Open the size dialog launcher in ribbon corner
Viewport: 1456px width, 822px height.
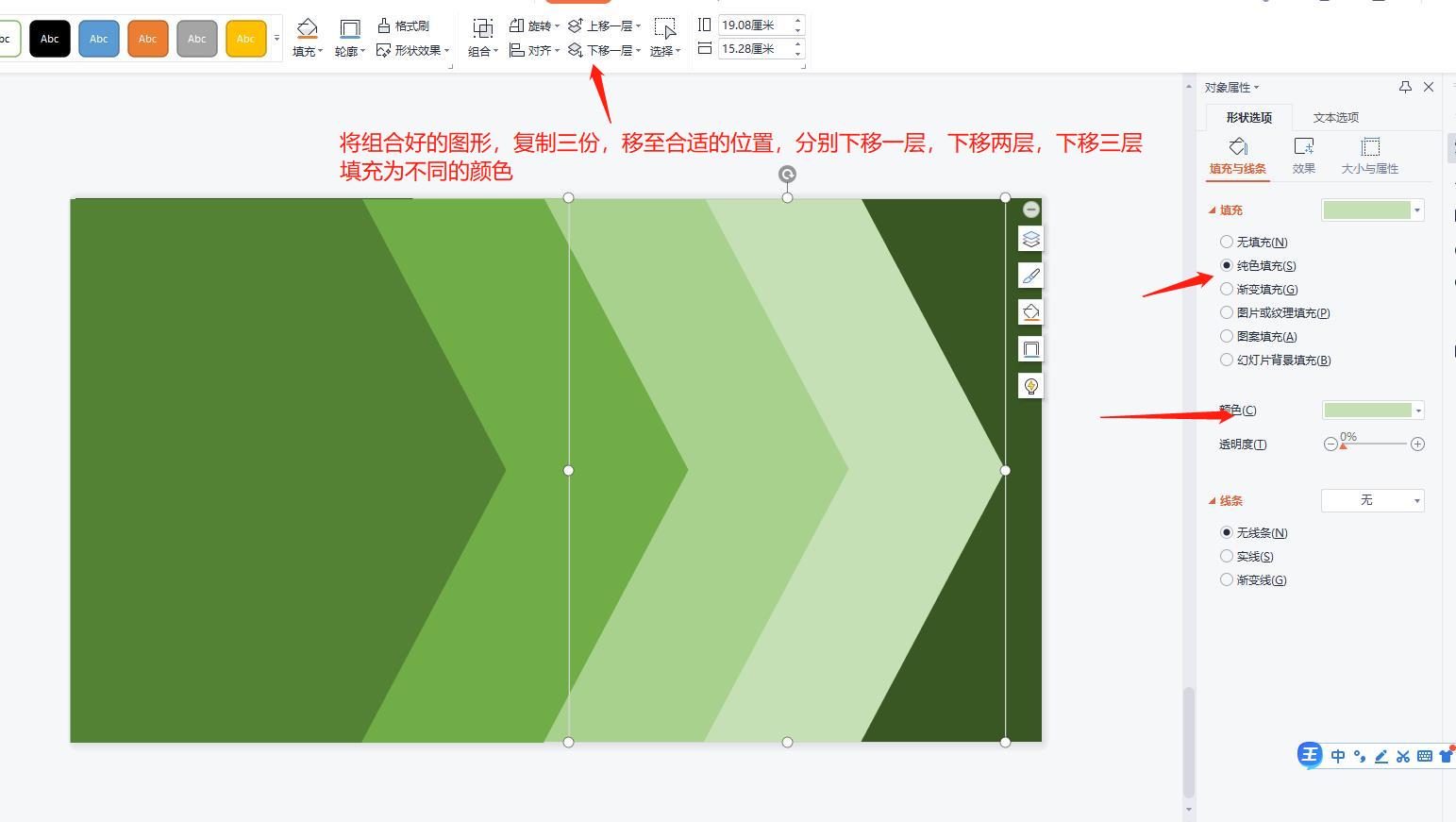coord(803,66)
